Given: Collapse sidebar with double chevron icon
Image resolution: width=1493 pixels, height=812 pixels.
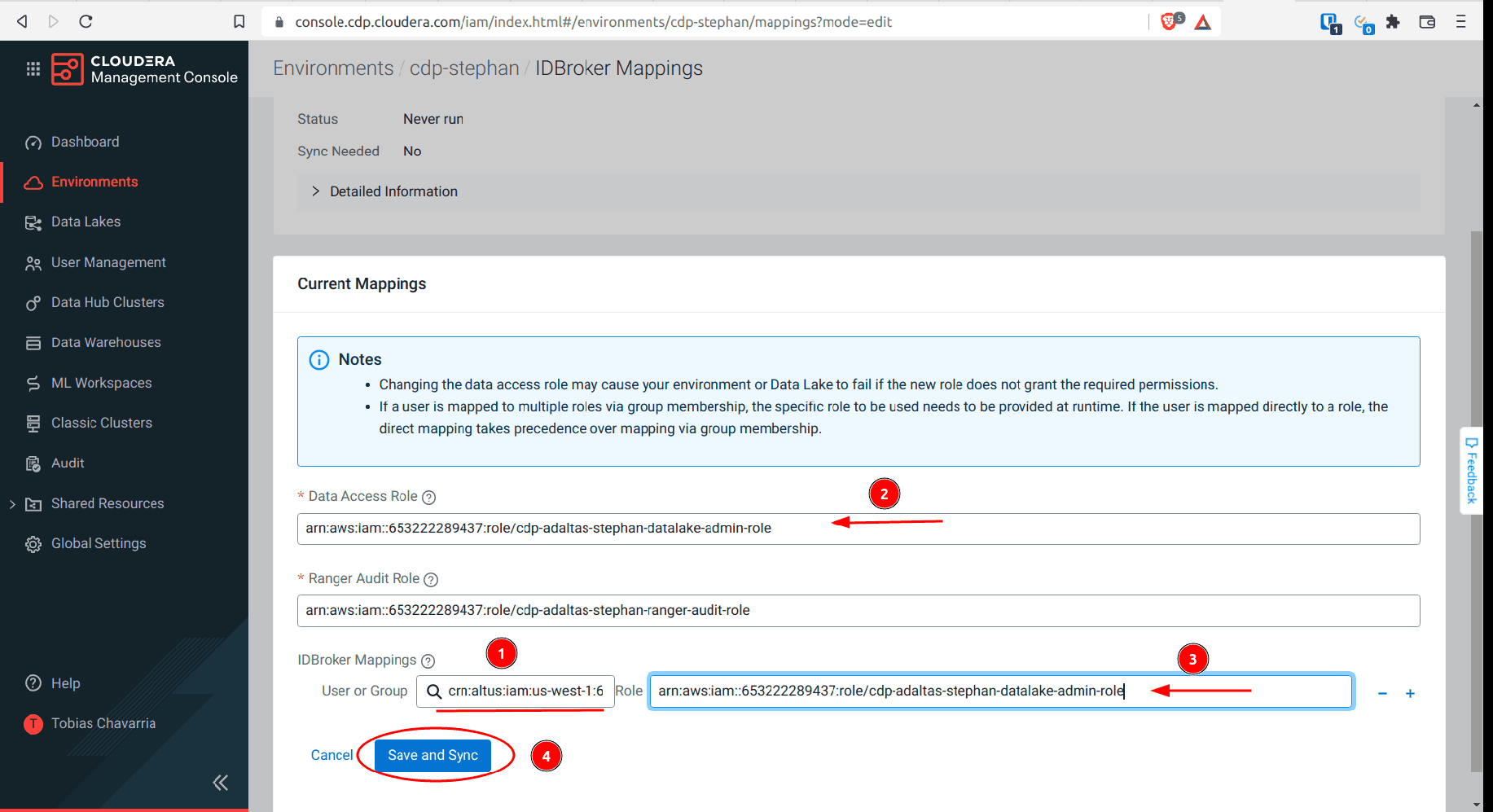Looking at the screenshot, I should (x=220, y=783).
